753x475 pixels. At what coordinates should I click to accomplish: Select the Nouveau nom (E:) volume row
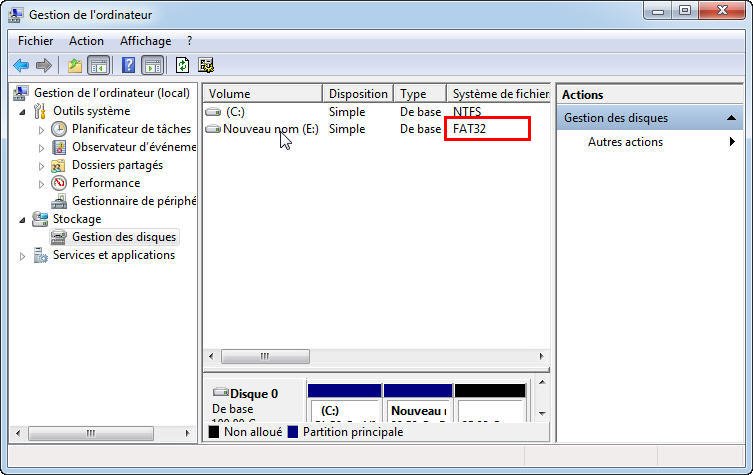[376, 129]
